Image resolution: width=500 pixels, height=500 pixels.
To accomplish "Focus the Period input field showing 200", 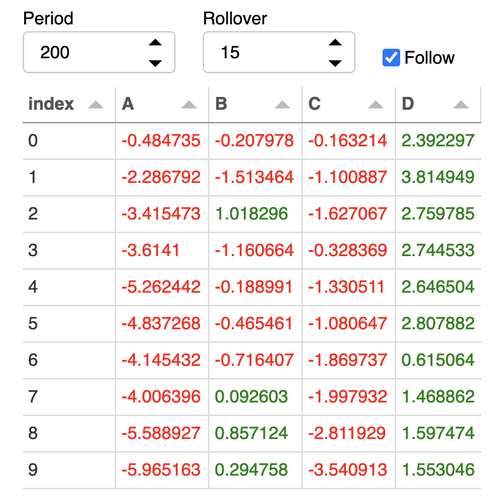I will coord(99,52).
